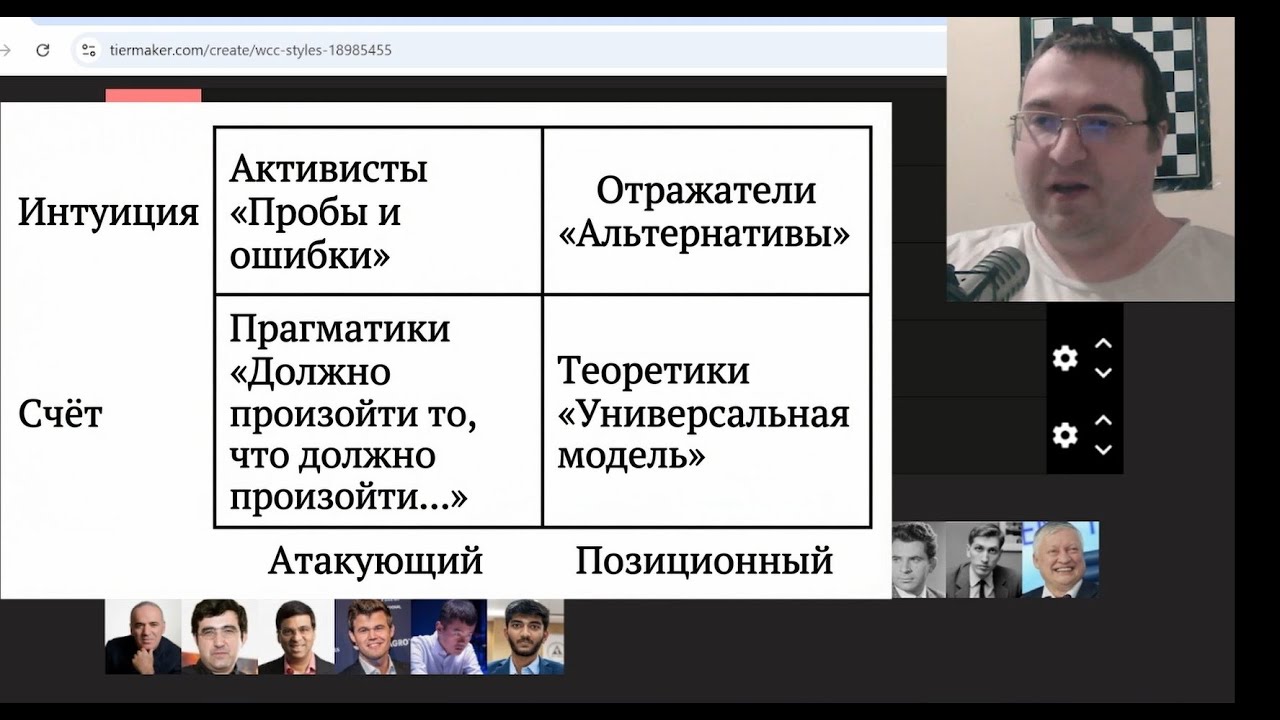Select thumbnail of bearded young man in blue jacket

click(x=525, y=637)
